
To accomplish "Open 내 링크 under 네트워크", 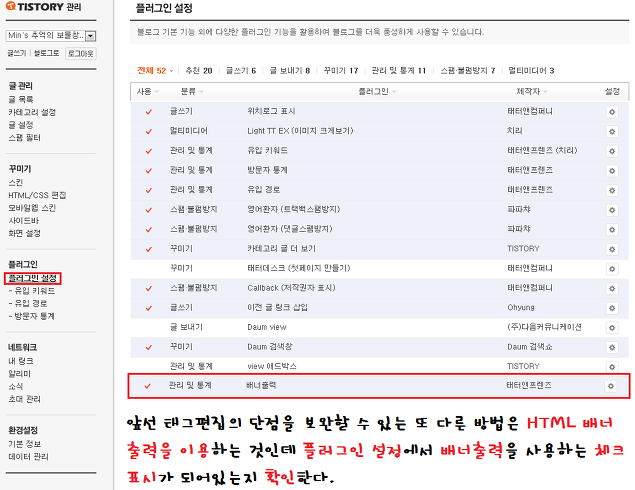I will point(21,361).
